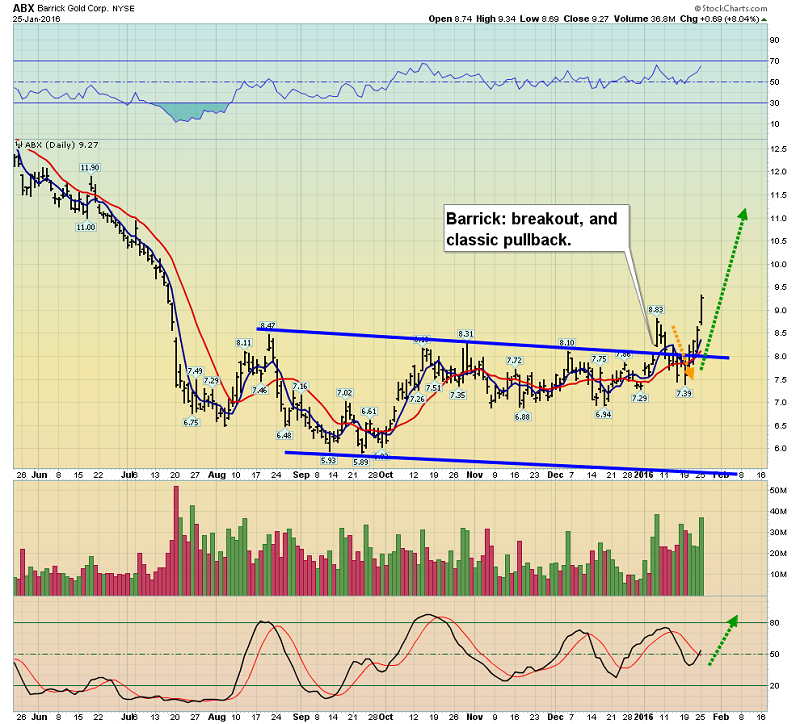Select the 11.00 low price label
Image resolution: width=800 pixels, height=724 pixels.
[x=86, y=227]
